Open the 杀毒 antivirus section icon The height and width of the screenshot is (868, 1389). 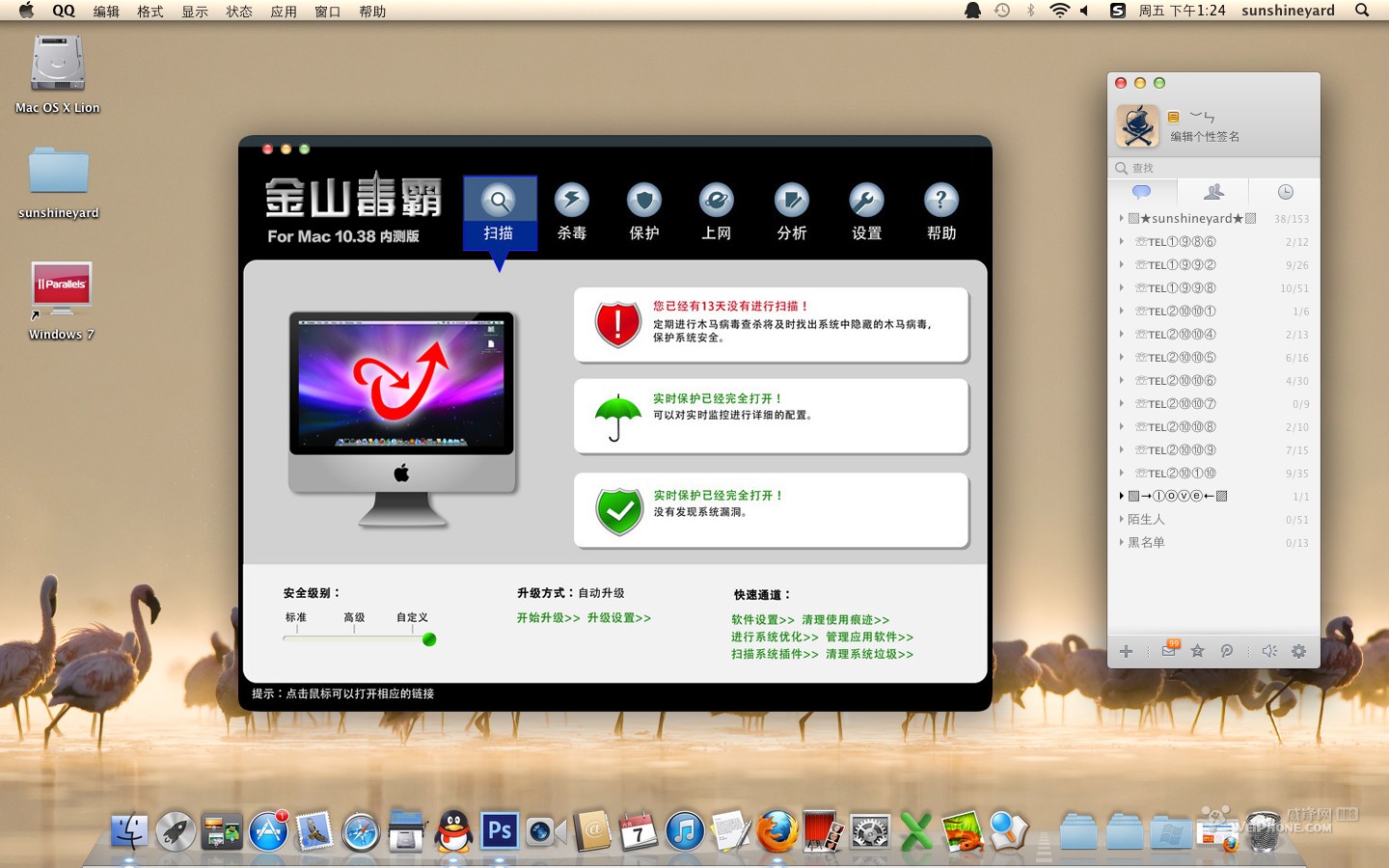point(571,201)
